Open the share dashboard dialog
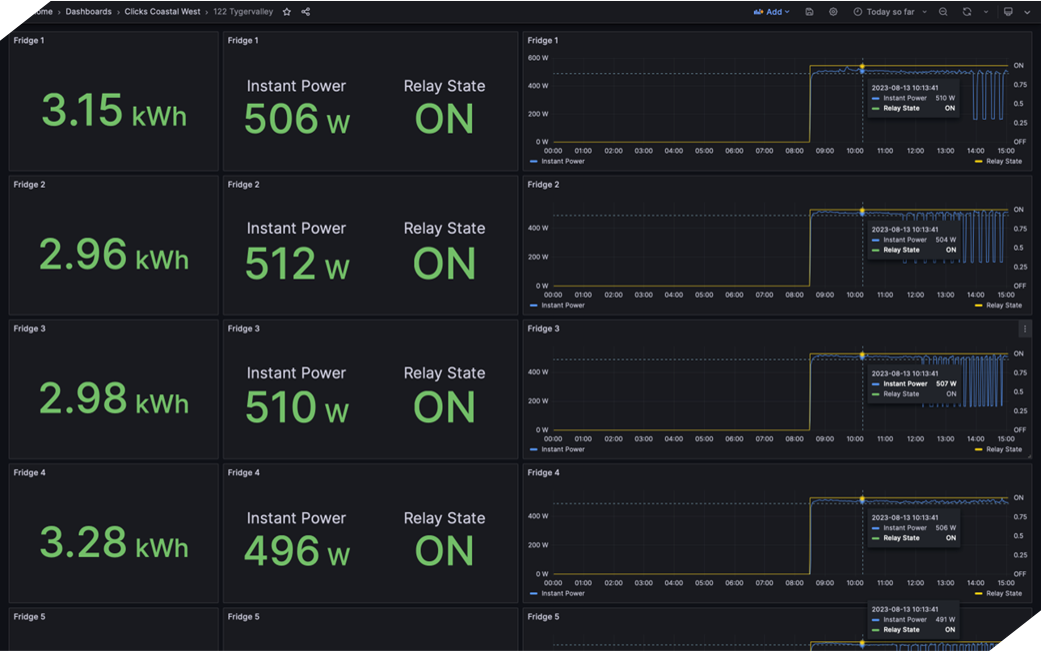Screen dimensions: 1041x651 coord(305,11)
